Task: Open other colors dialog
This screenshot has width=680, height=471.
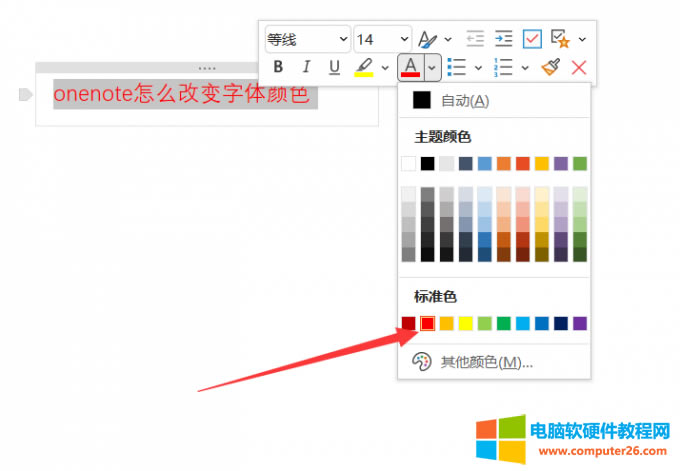Action: (494, 362)
